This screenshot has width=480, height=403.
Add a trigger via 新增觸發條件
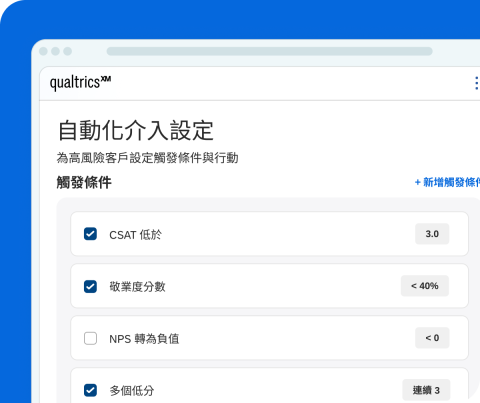(x=447, y=182)
